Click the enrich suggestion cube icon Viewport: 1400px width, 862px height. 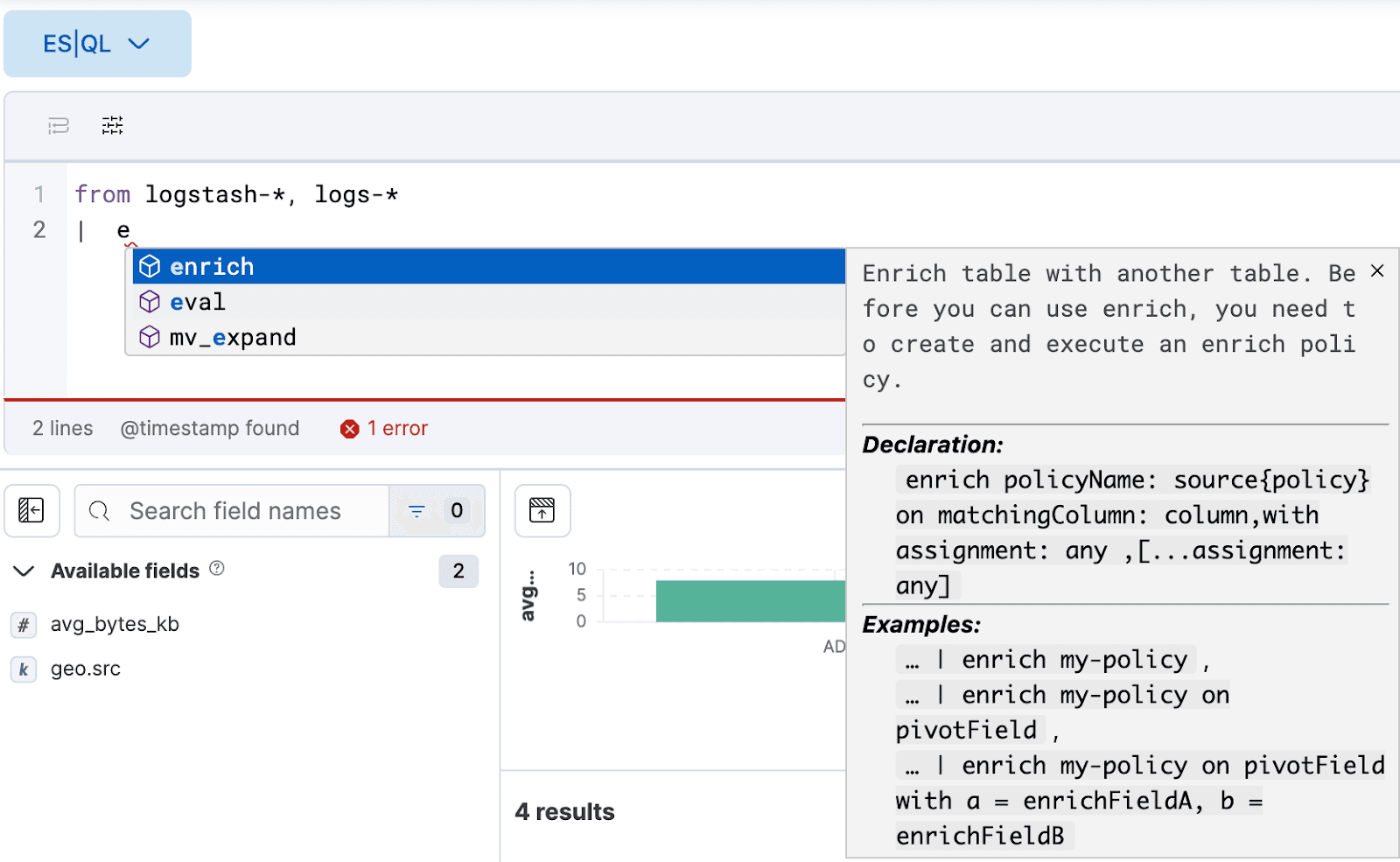[149, 265]
